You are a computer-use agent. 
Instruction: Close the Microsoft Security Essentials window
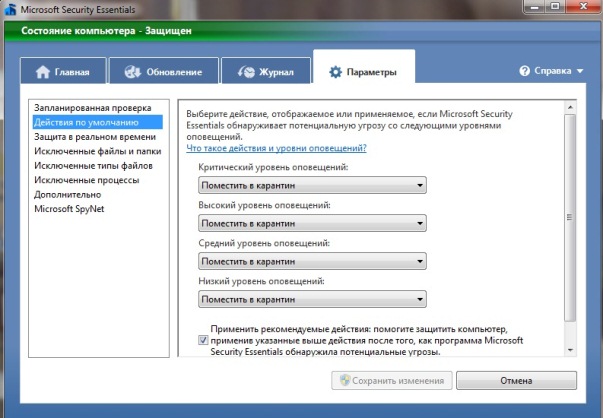(x=583, y=7)
